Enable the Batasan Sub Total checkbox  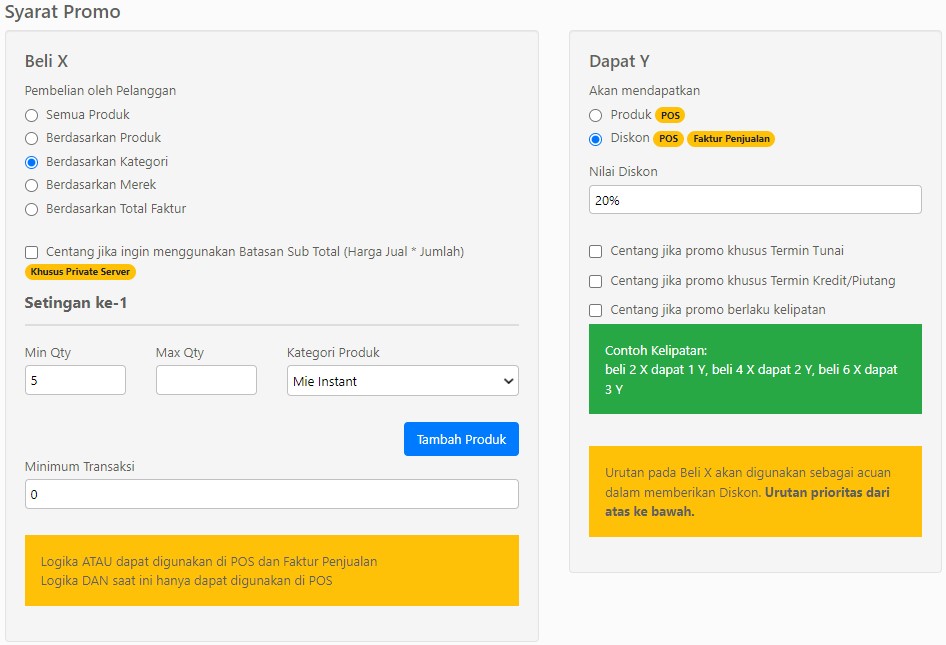(32, 252)
